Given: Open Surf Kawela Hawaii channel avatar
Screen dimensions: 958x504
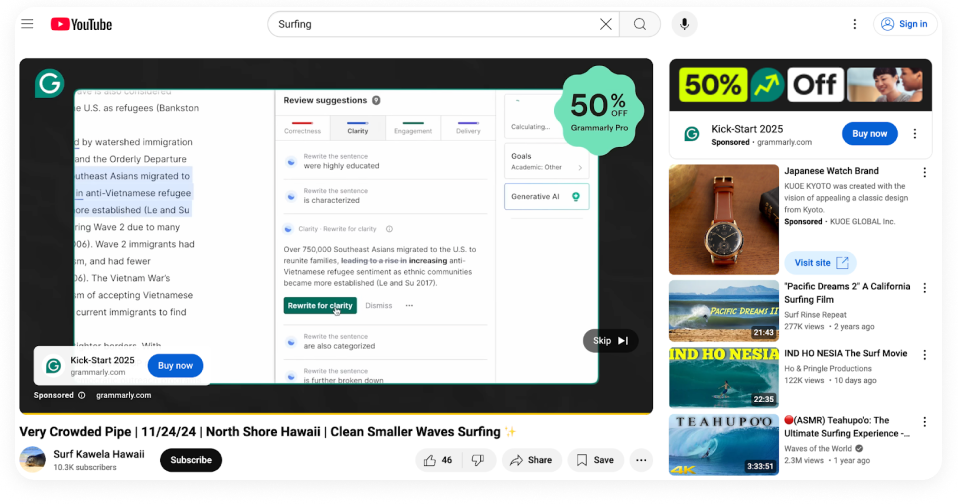Looking at the screenshot, I should 33,460.
